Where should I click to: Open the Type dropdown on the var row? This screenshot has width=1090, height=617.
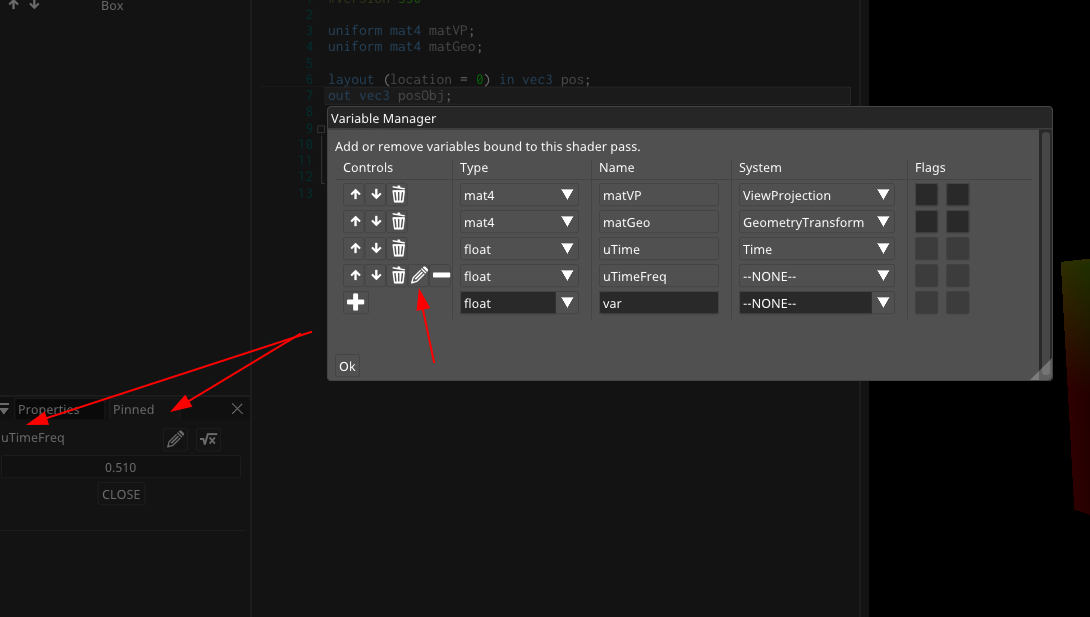click(x=565, y=303)
